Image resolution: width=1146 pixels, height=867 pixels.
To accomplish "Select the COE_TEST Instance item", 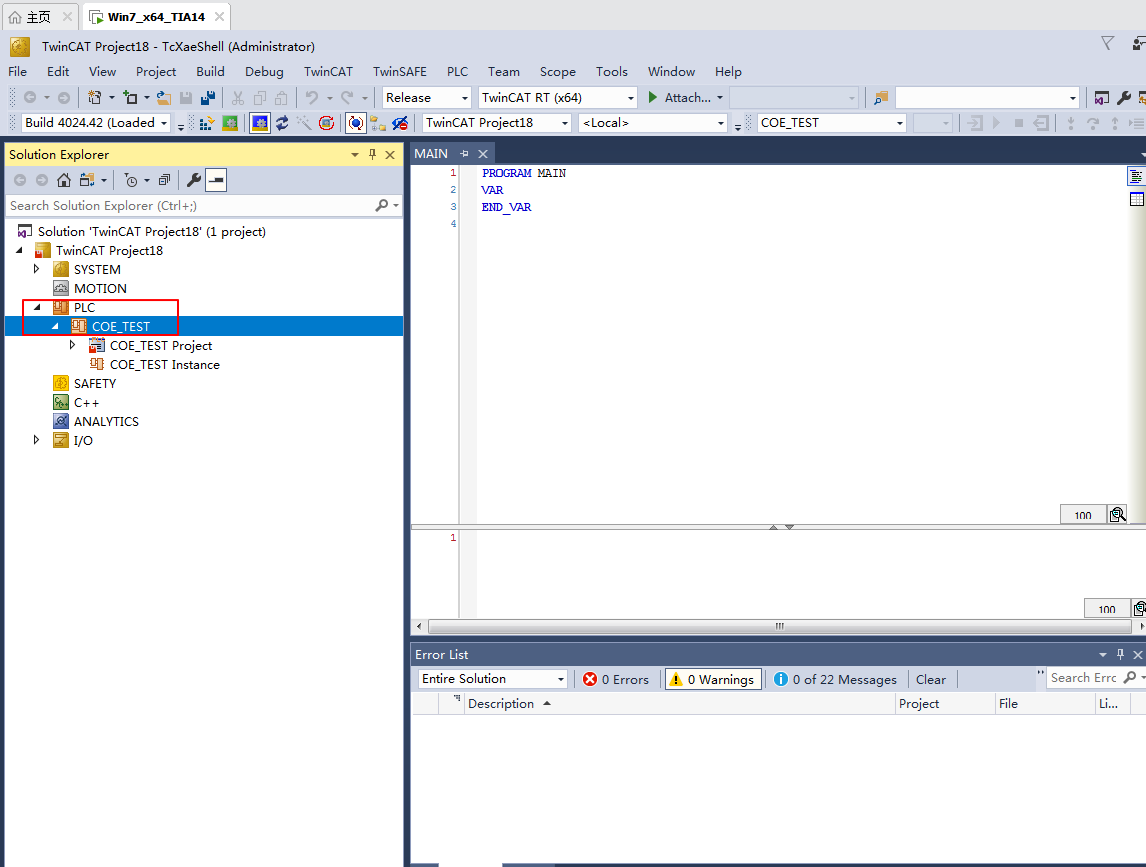I will click(x=164, y=364).
